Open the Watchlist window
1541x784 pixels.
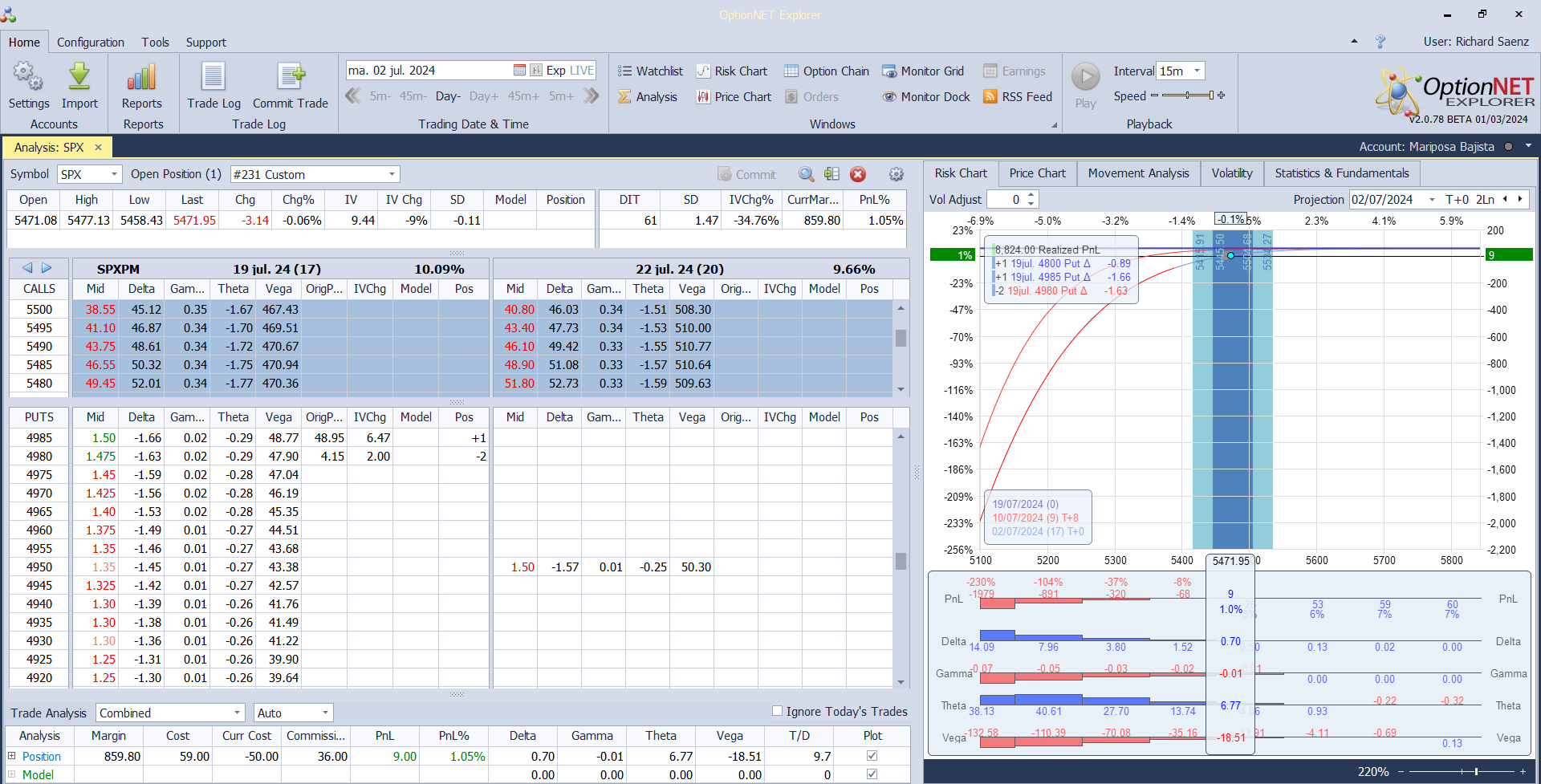point(650,71)
